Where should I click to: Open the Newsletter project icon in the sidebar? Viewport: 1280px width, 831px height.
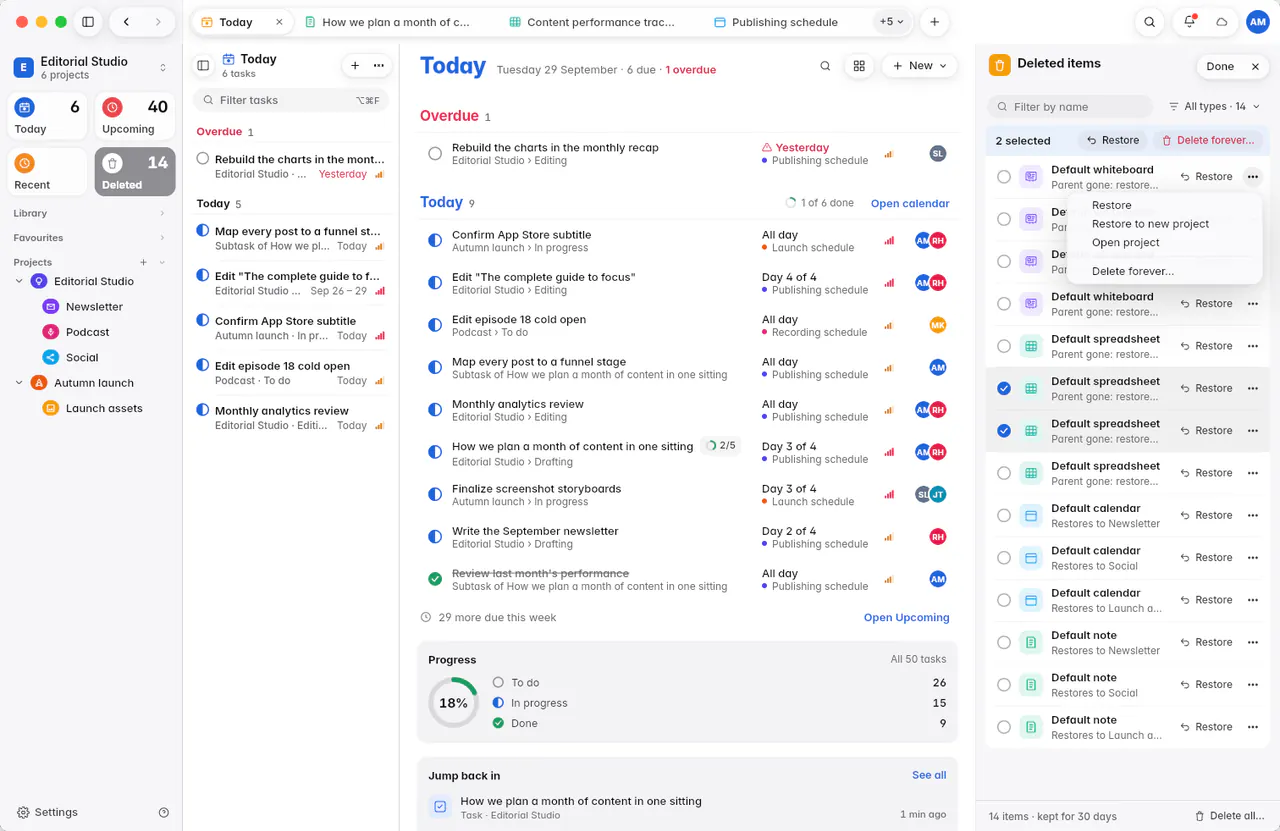50,307
